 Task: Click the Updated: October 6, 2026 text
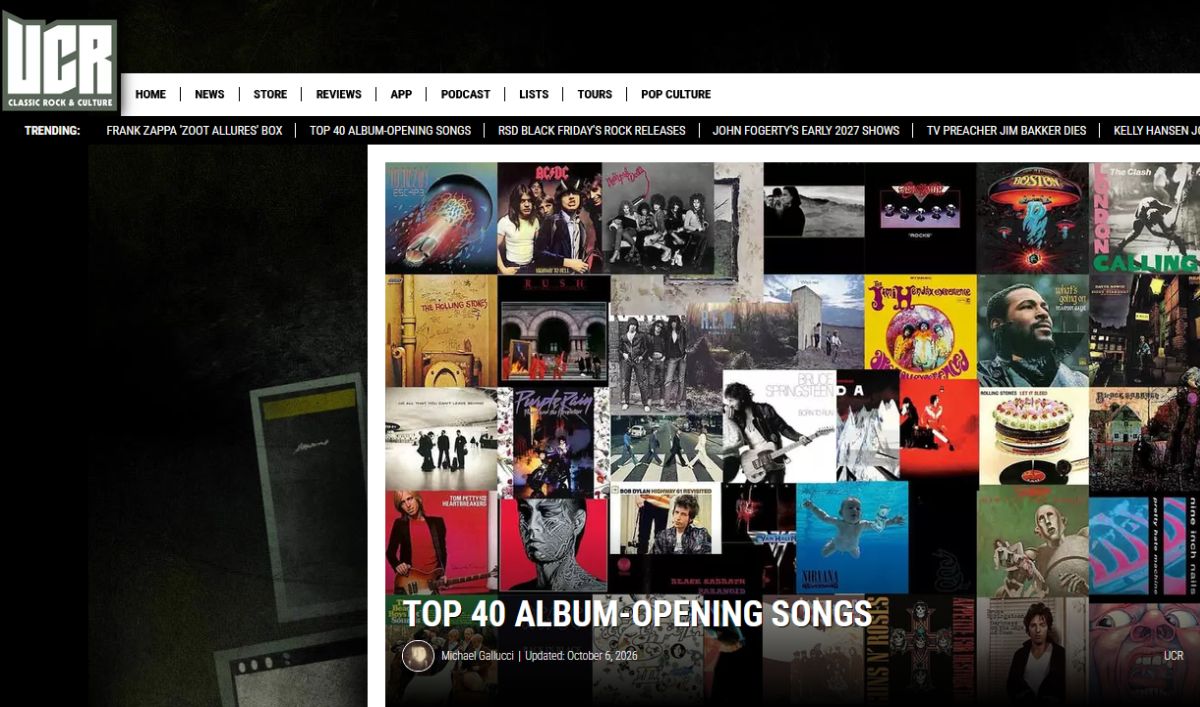point(581,656)
